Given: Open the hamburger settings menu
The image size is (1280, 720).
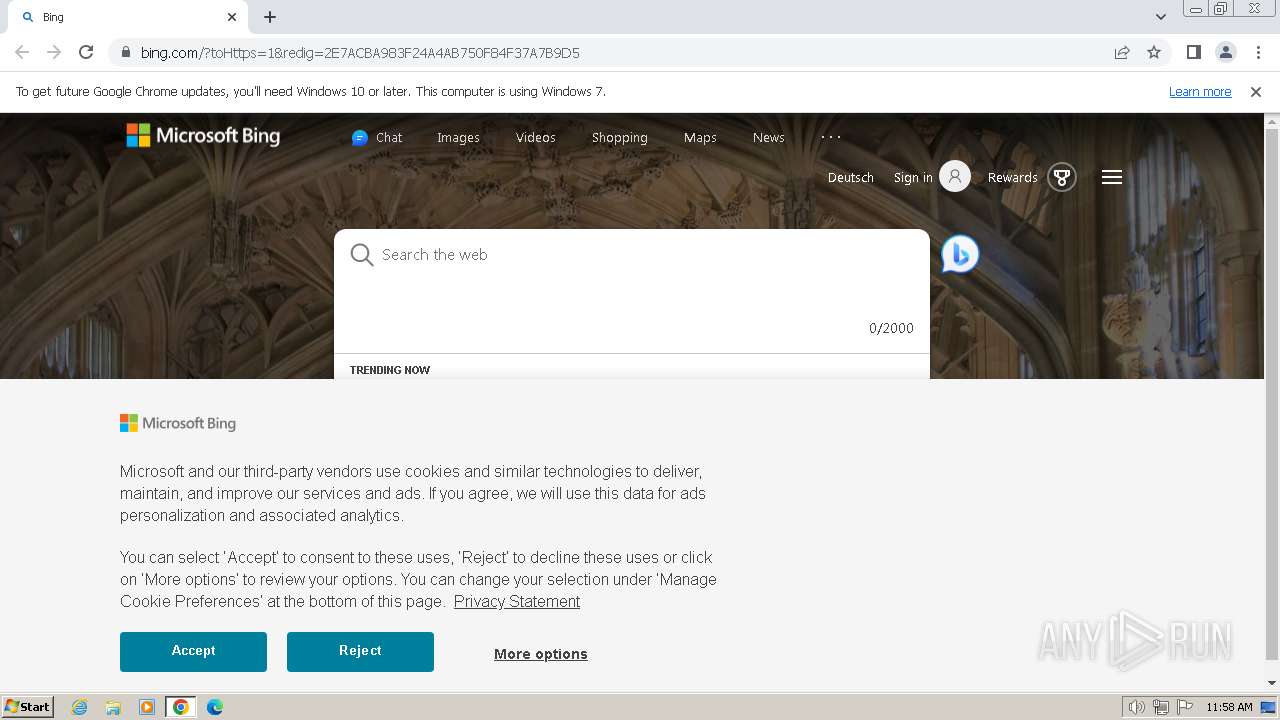Looking at the screenshot, I should (x=1112, y=177).
